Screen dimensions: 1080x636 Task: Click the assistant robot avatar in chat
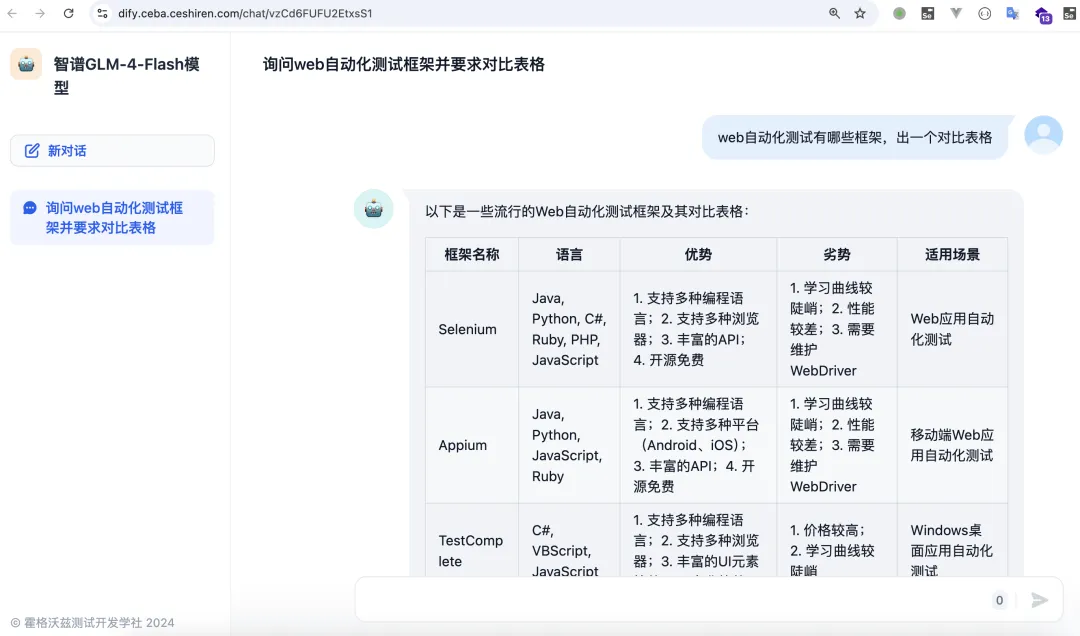coord(373,209)
